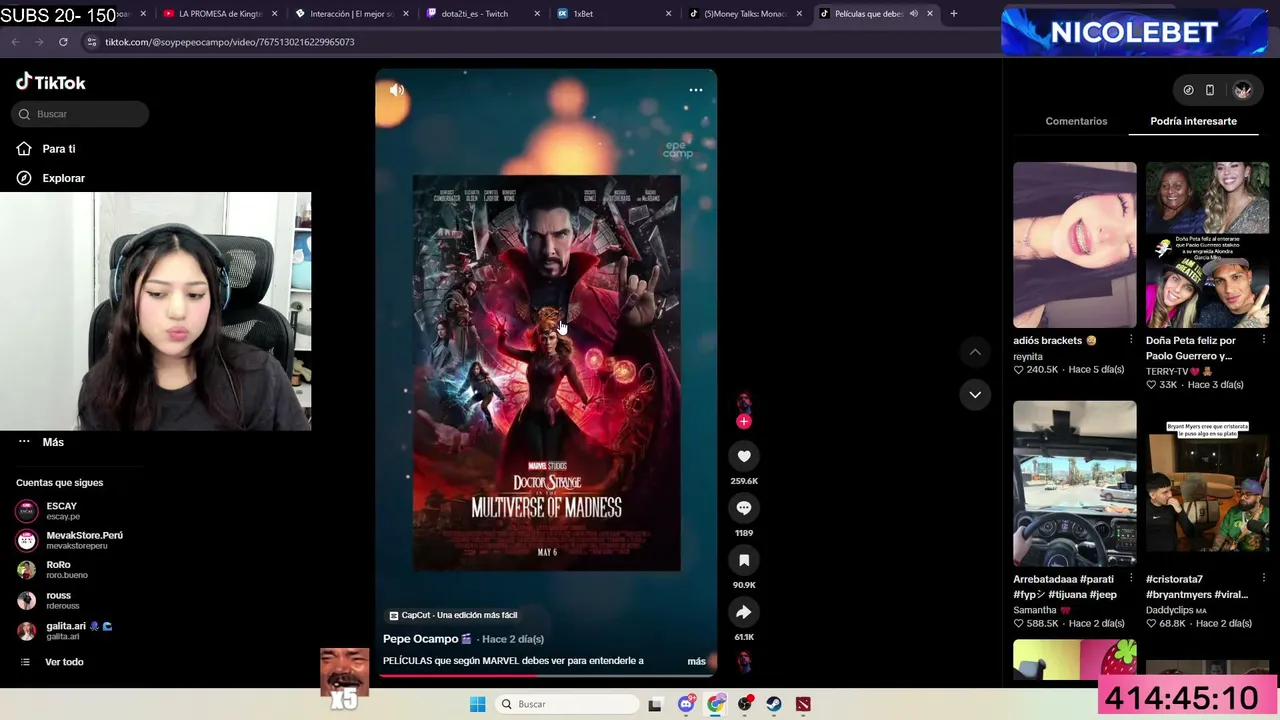
Task: Open the creator avatar above the follow button
Action: [x=743, y=403]
